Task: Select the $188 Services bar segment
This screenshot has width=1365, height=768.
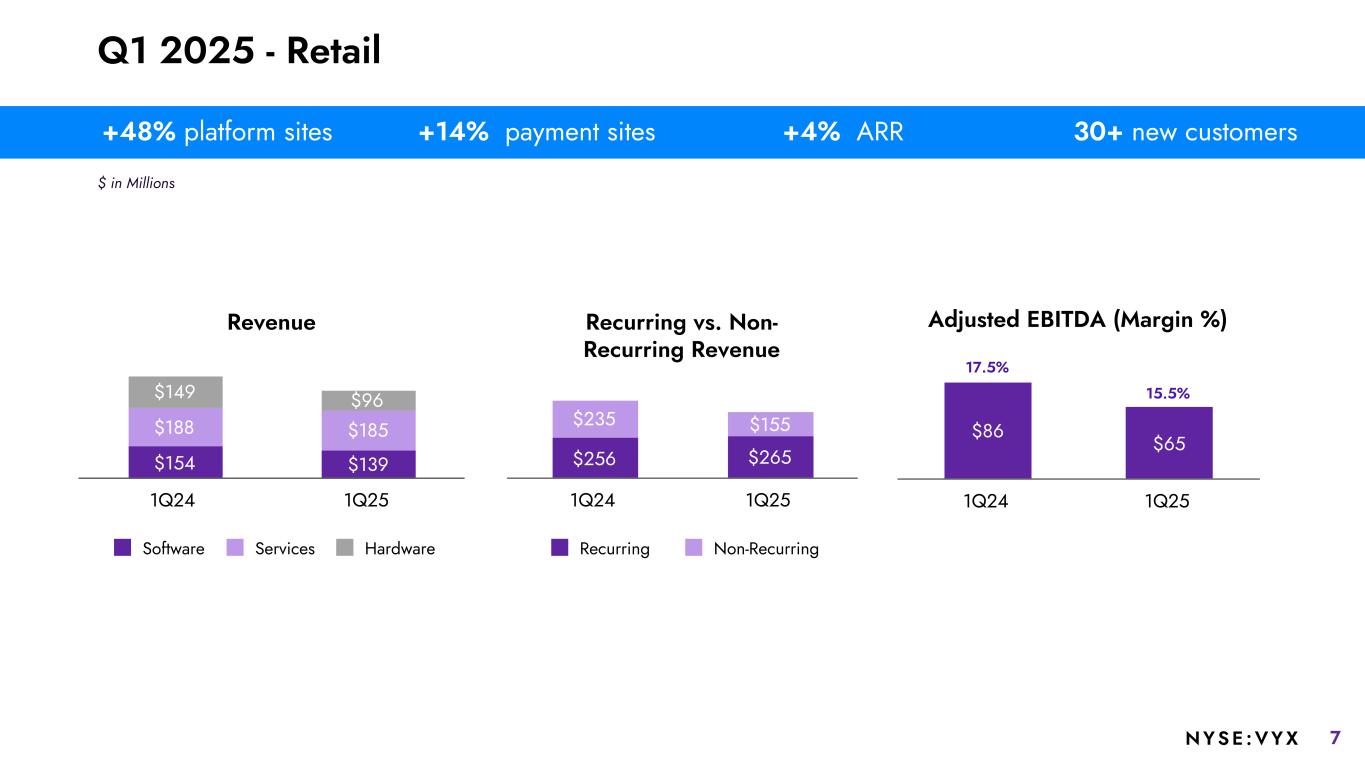Action: [176, 427]
